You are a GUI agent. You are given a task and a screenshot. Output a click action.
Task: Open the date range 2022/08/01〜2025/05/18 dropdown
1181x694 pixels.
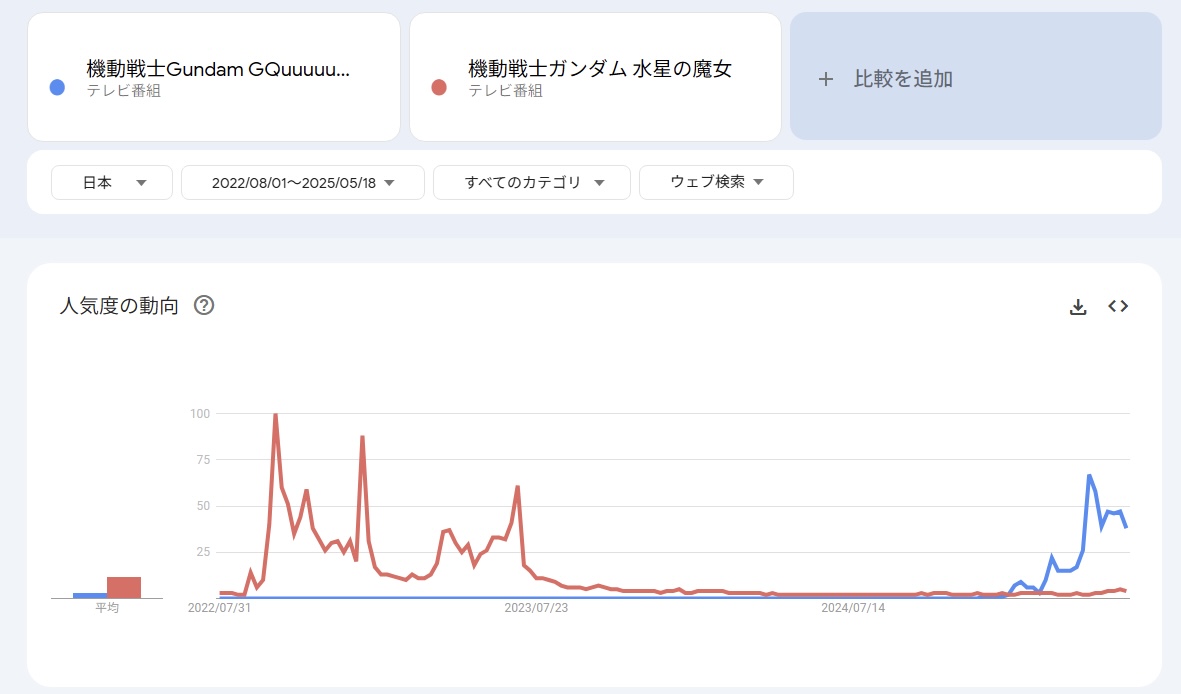pyautogui.click(x=303, y=182)
